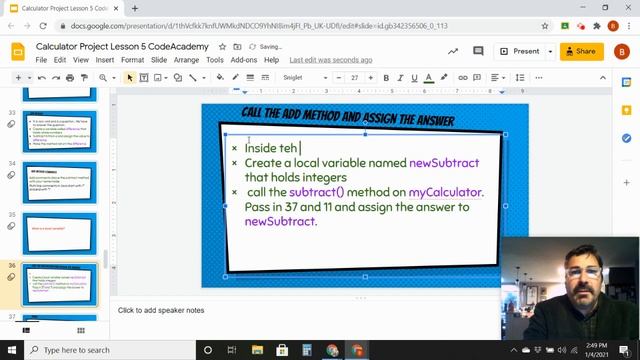Open the Slide menu

159,60
